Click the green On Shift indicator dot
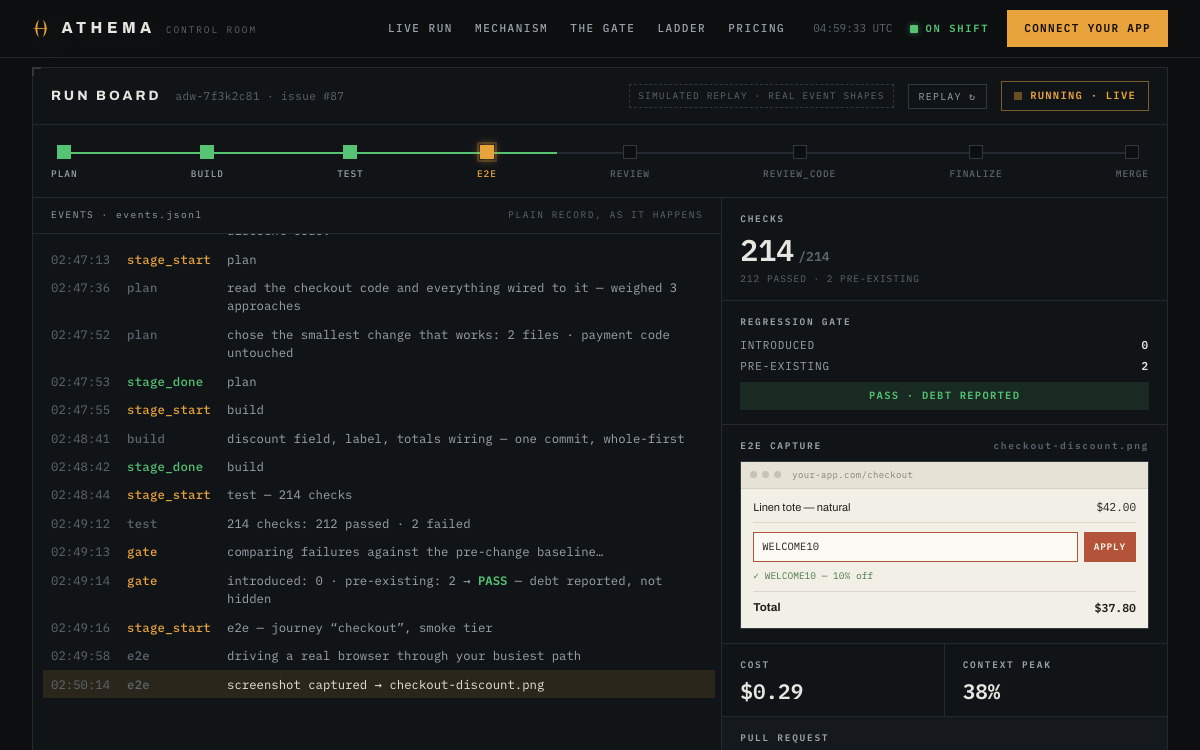 point(914,29)
